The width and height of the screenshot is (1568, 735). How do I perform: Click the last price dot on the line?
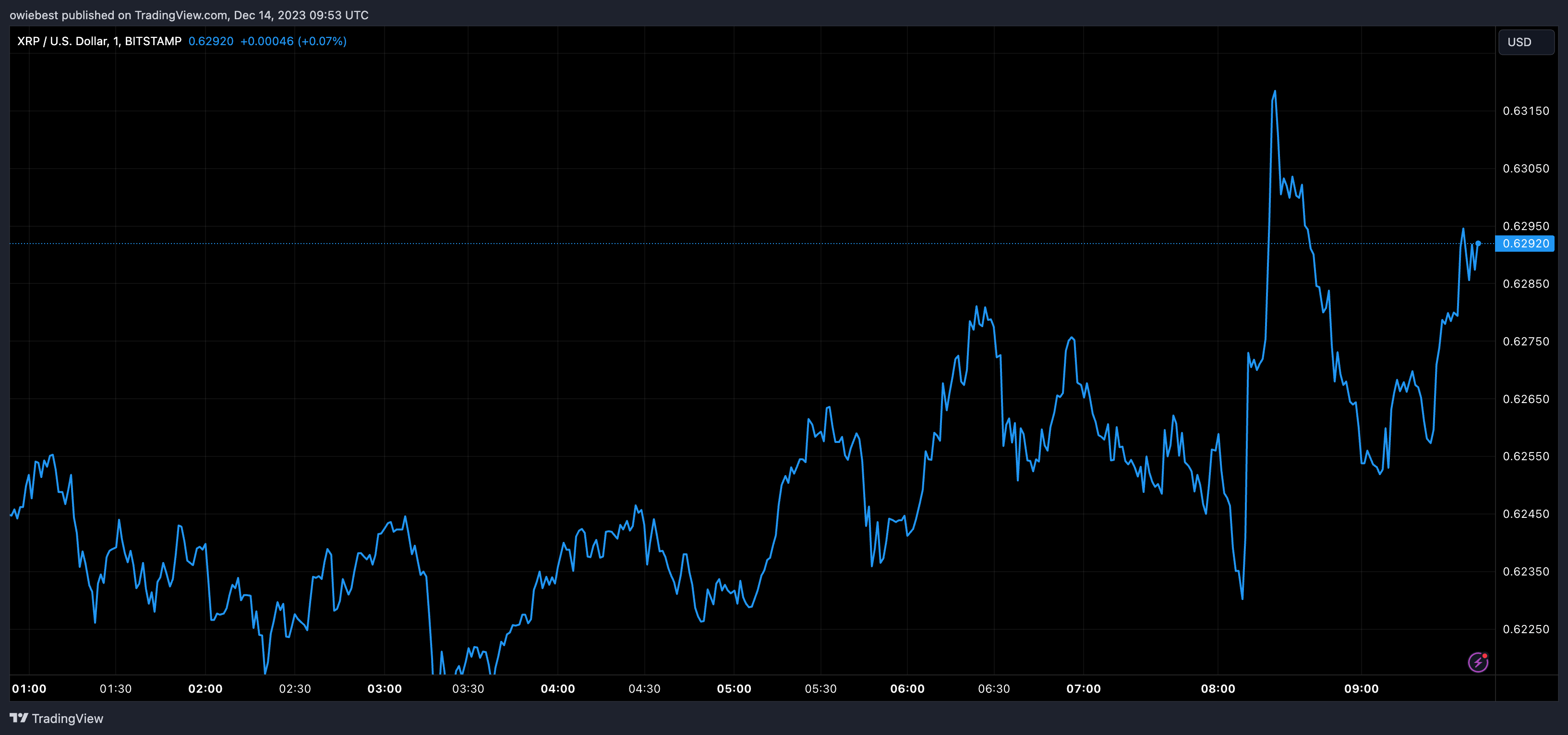point(1478,244)
